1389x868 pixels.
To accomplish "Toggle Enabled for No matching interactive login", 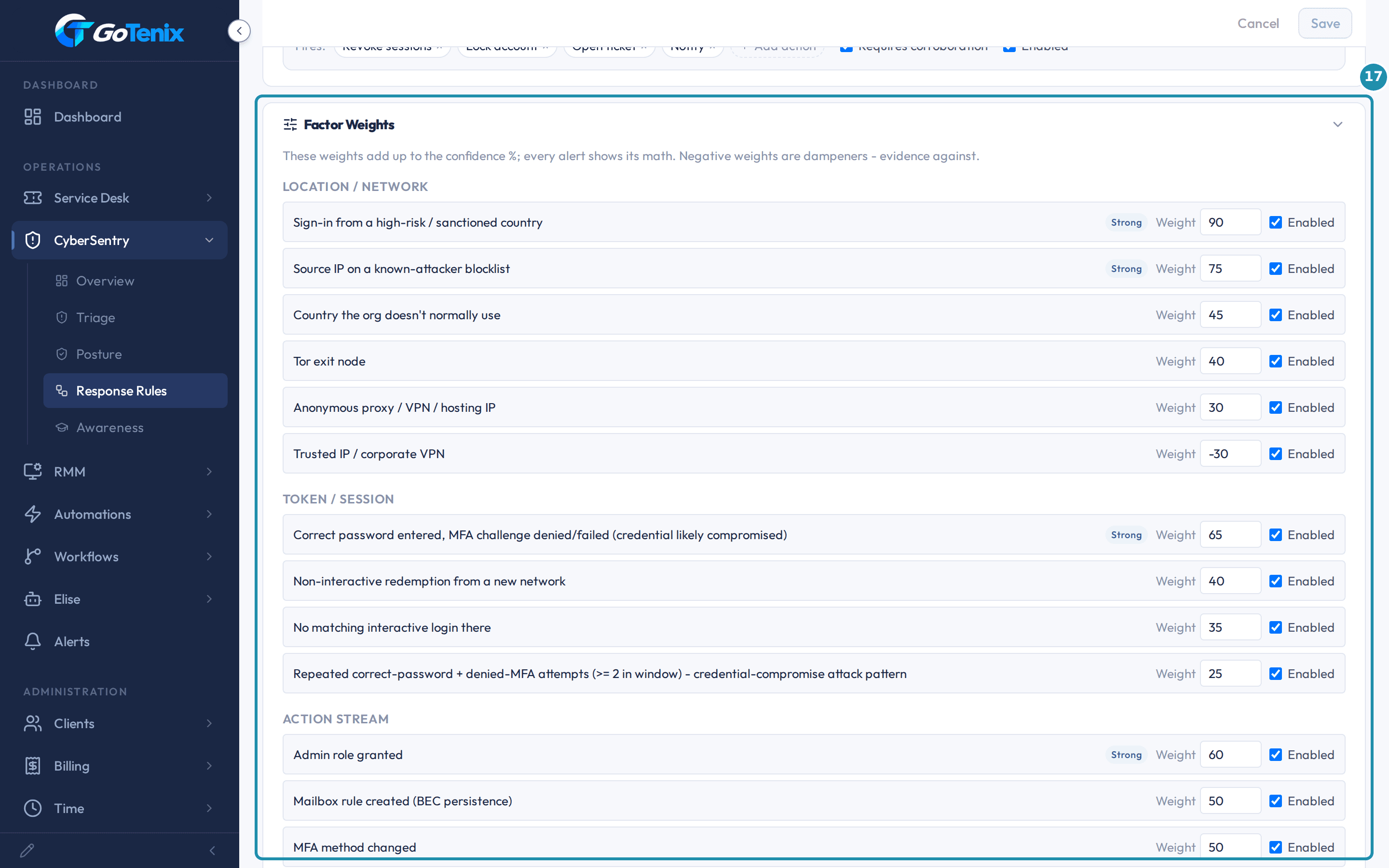I will coord(1275,628).
